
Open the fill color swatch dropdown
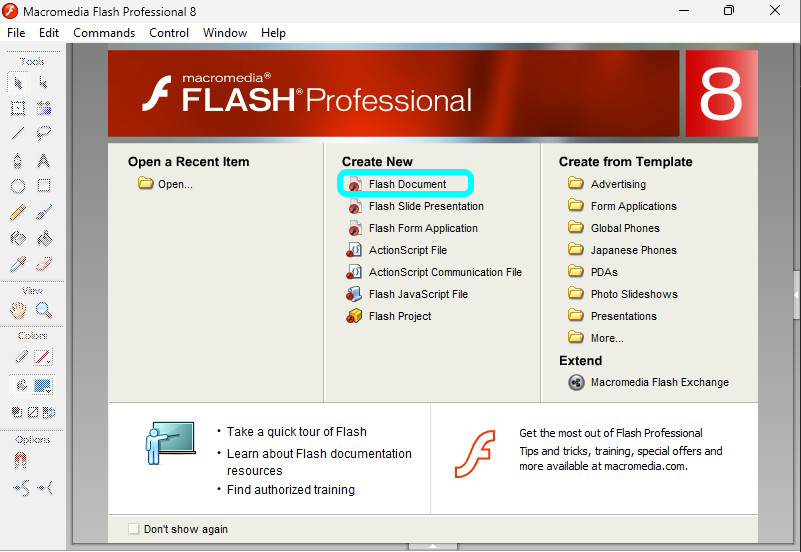43,386
